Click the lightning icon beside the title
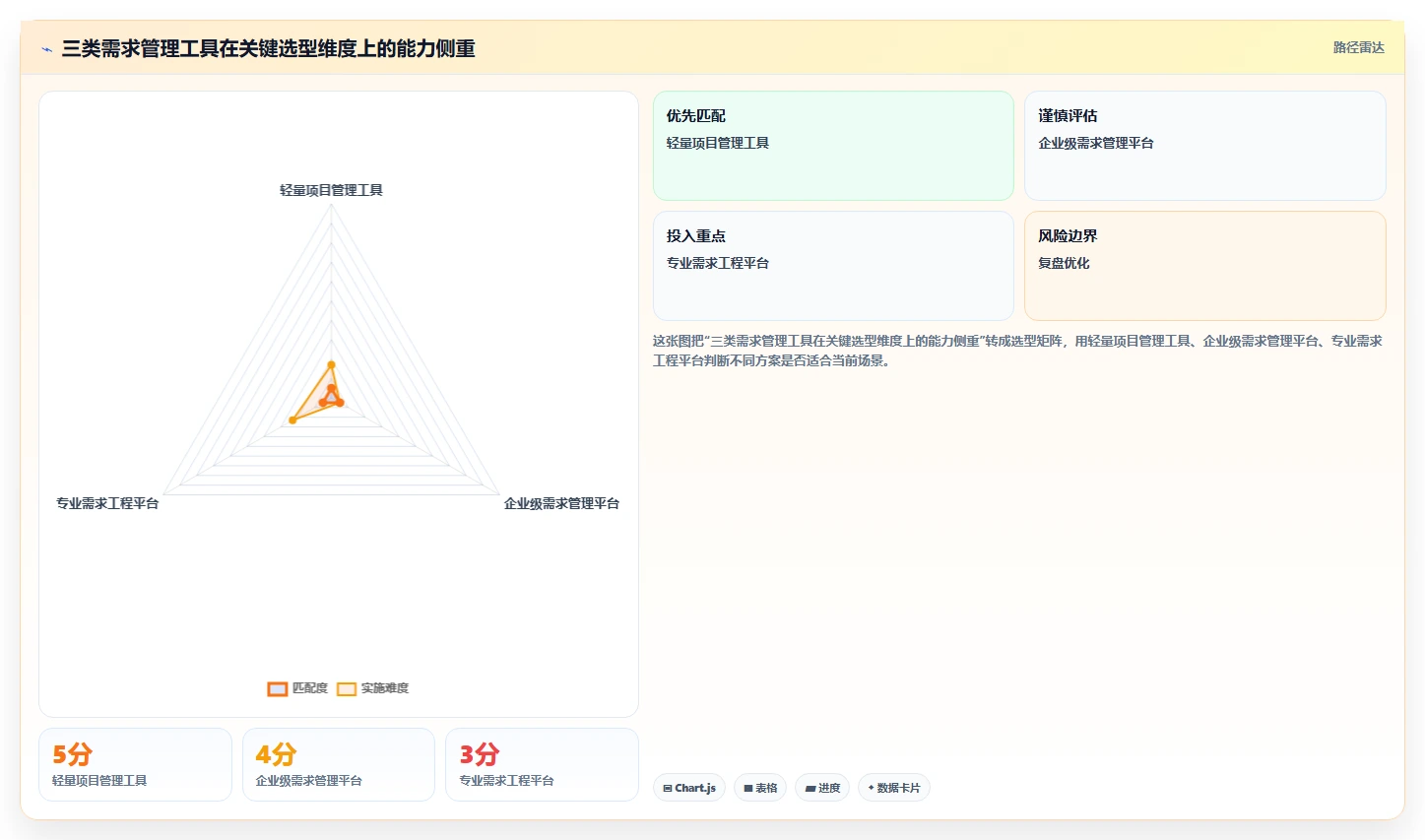This screenshot has width=1425, height=840. (x=46, y=49)
